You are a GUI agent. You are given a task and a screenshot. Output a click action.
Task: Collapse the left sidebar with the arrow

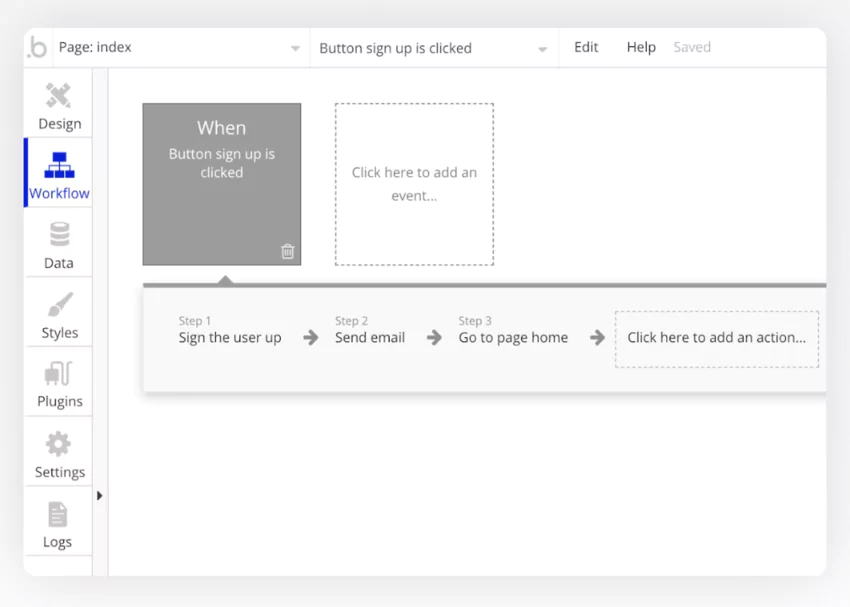coord(99,495)
